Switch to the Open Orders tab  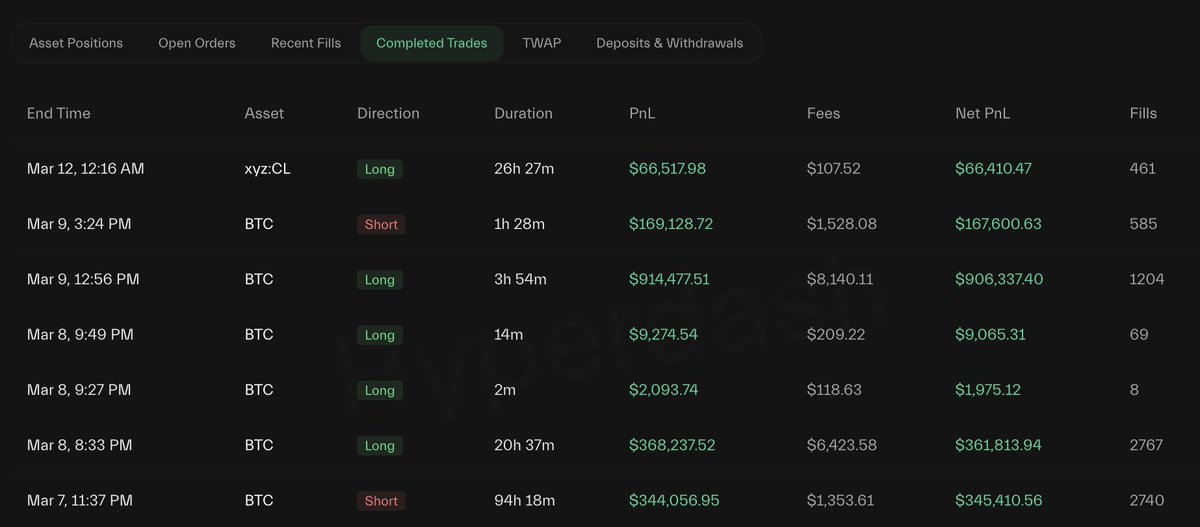tap(197, 43)
